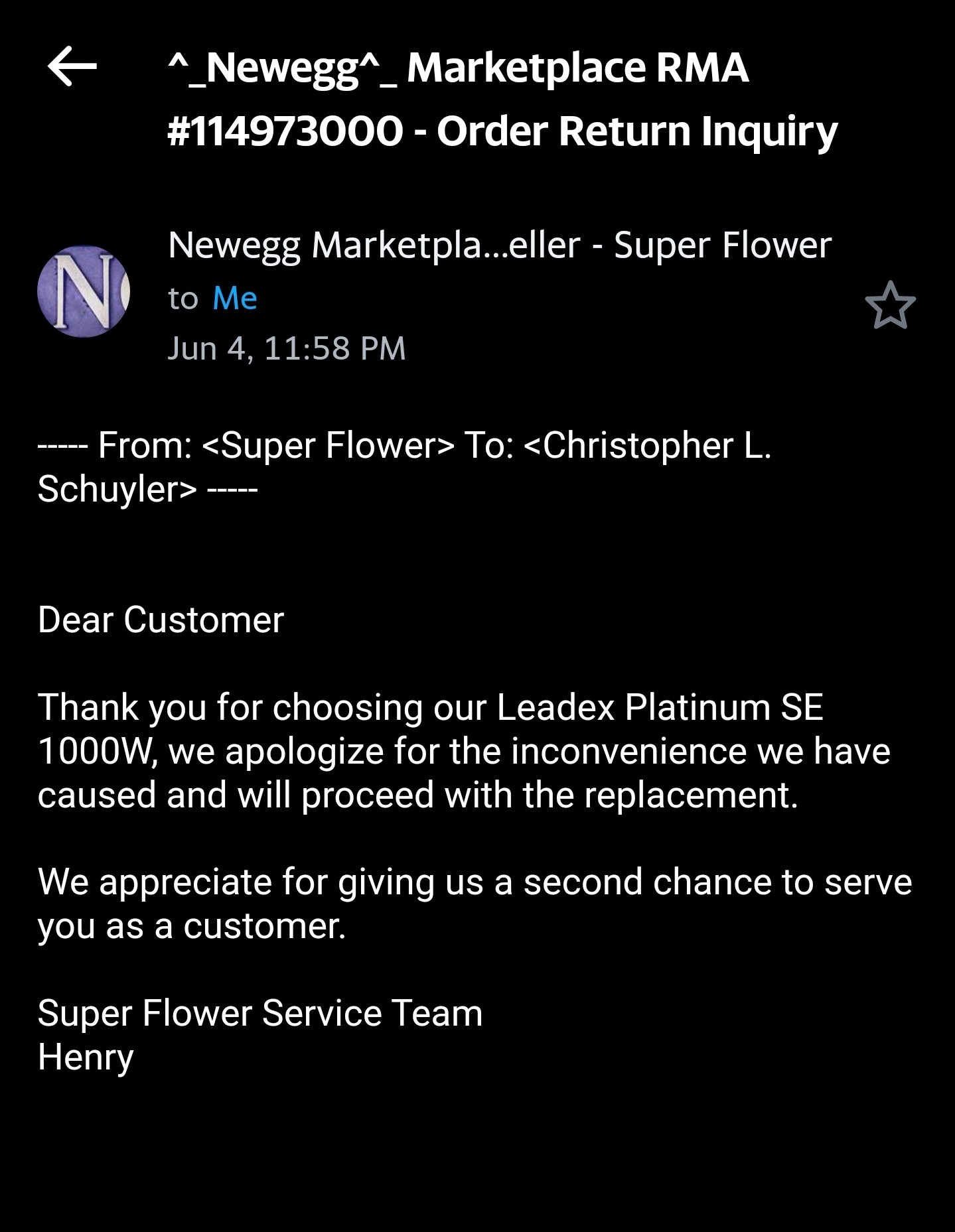Open sender details for Newegg Marketplace Seller

coord(499,245)
